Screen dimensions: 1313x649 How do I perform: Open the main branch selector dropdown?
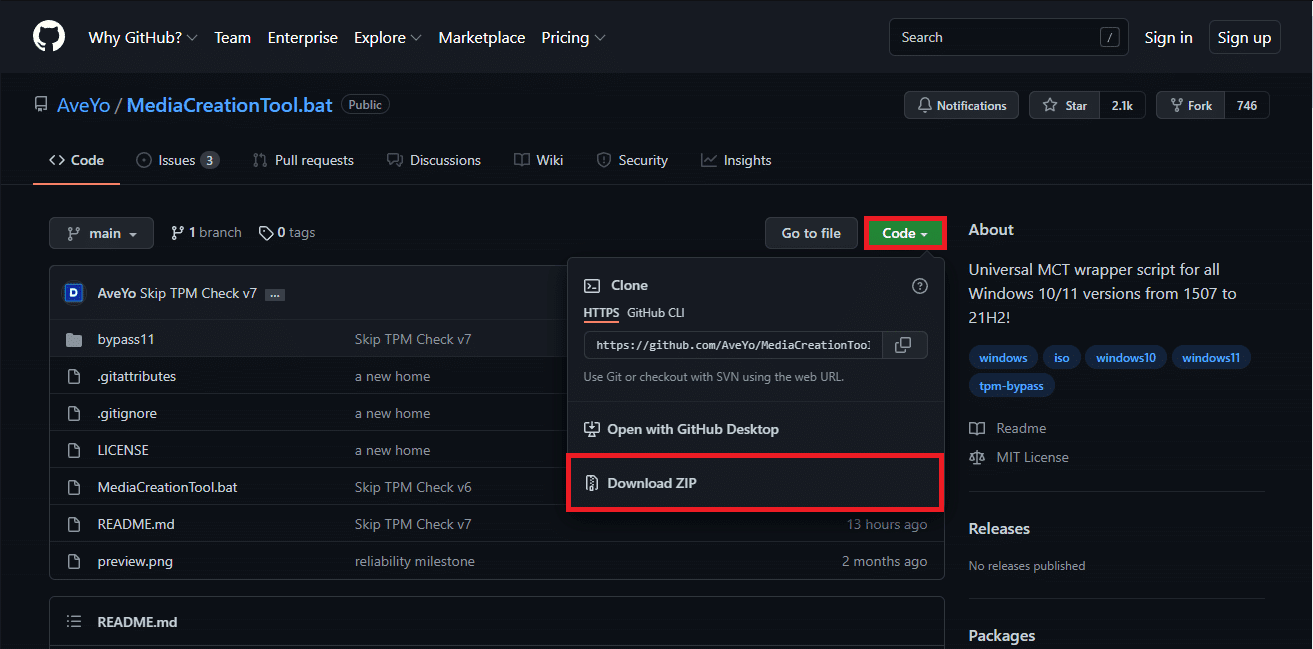(101, 233)
